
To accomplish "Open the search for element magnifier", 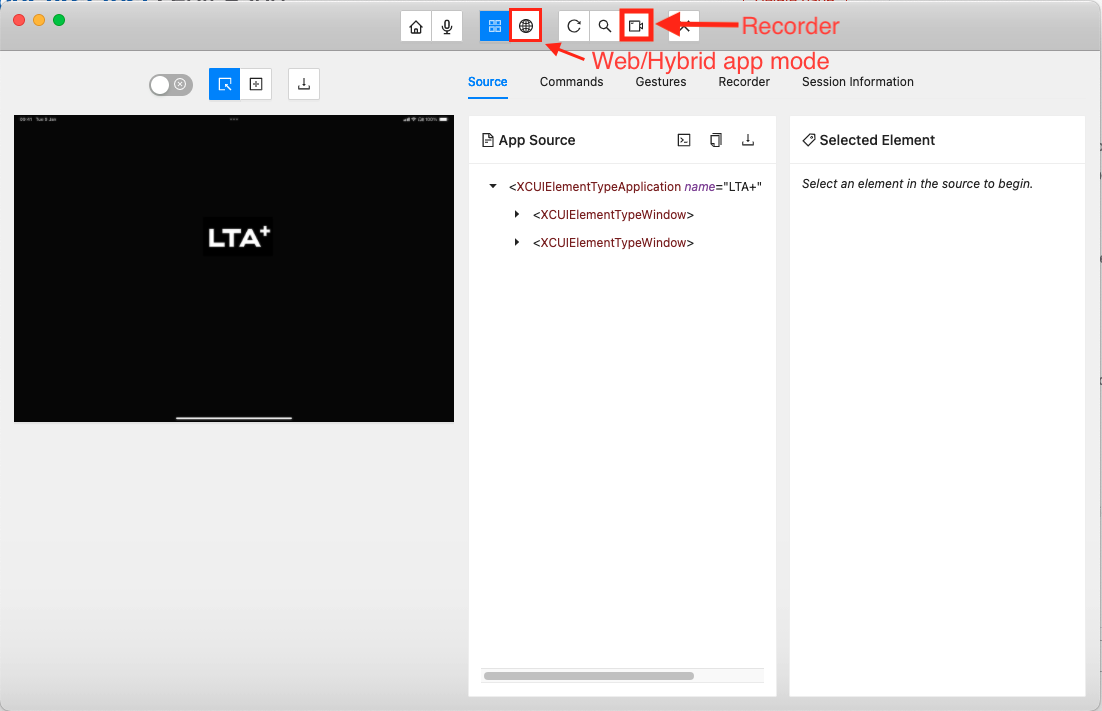I will pyautogui.click(x=605, y=26).
